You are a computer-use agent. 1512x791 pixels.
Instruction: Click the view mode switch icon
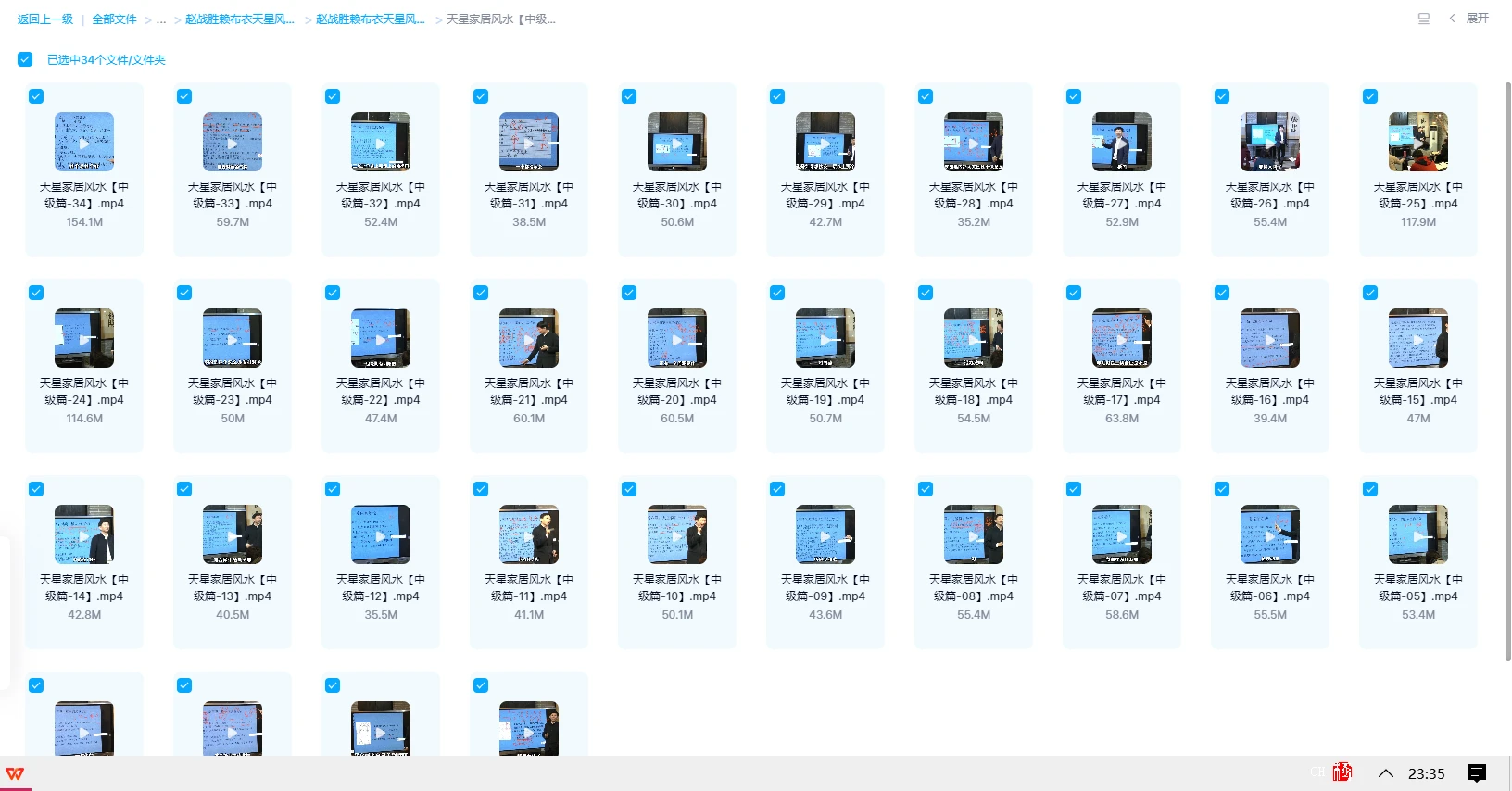tap(1423, 19)
